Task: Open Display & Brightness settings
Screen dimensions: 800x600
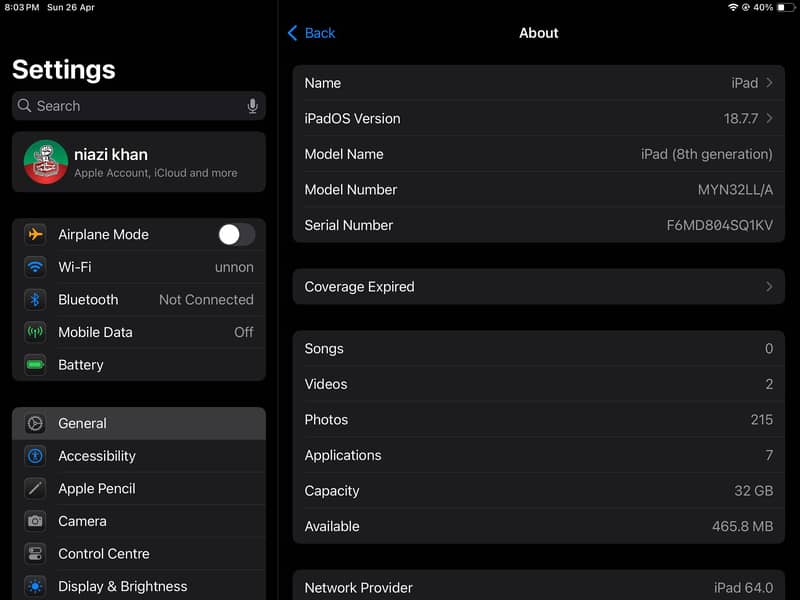Action: pyautogui.click(x=139, y=587)
